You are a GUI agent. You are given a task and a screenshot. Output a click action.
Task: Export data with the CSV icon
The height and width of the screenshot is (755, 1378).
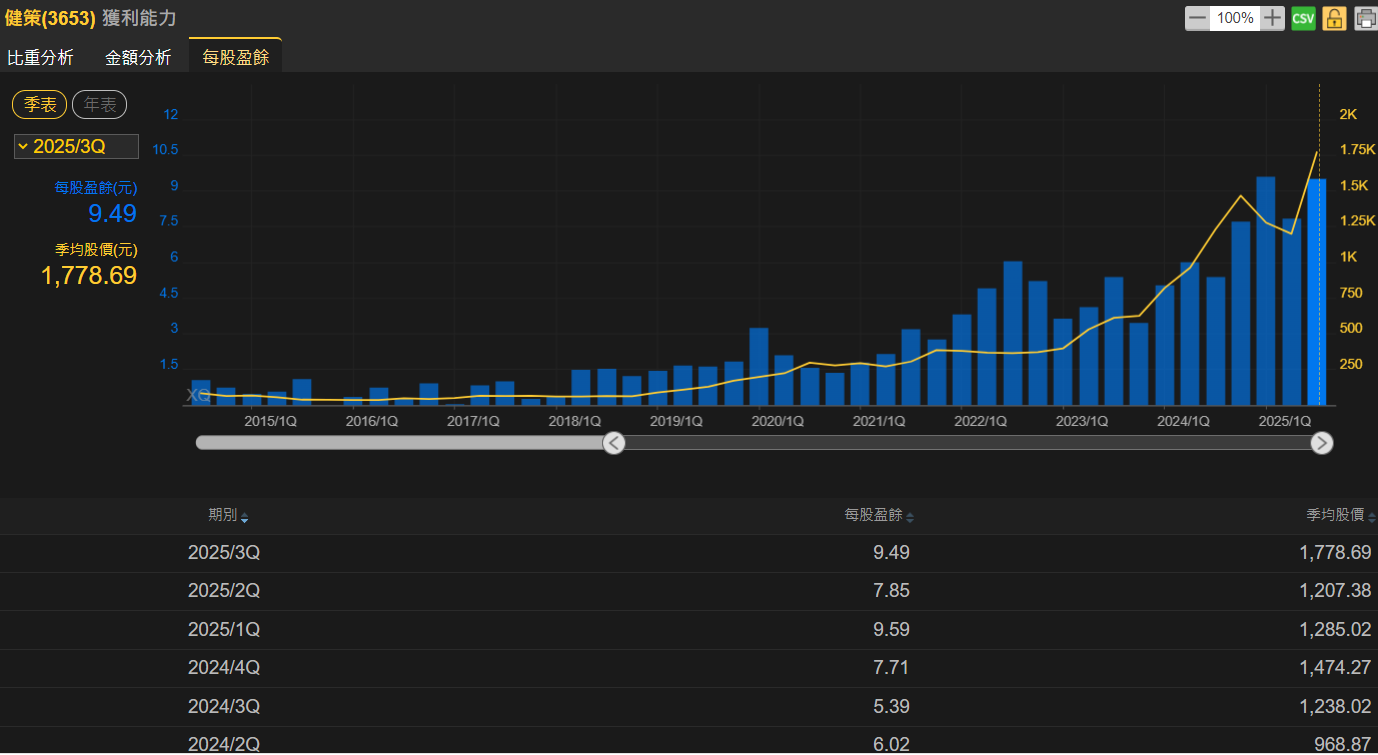click(1303, 18)
